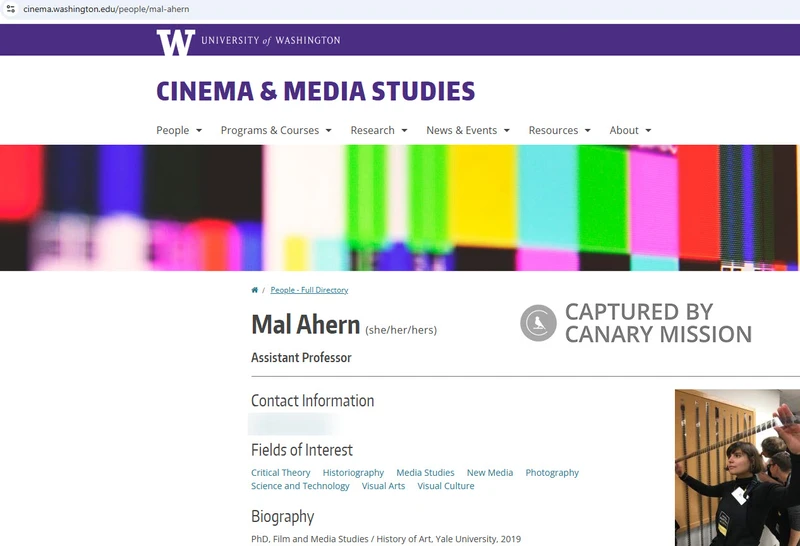800x546 pixels.
Task: Click the Contact Information heading
Action: (x=312, y=401)
